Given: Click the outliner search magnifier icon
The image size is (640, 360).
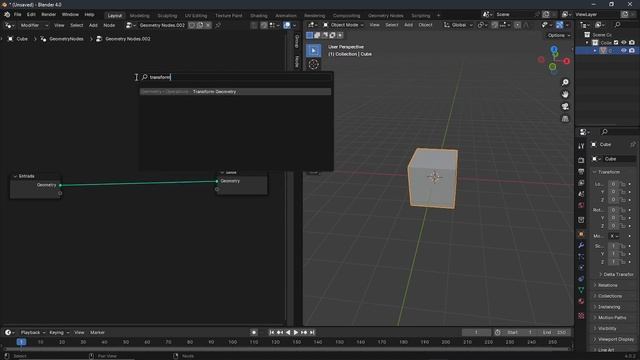Looking at the screenshot, I should (618, 25).
